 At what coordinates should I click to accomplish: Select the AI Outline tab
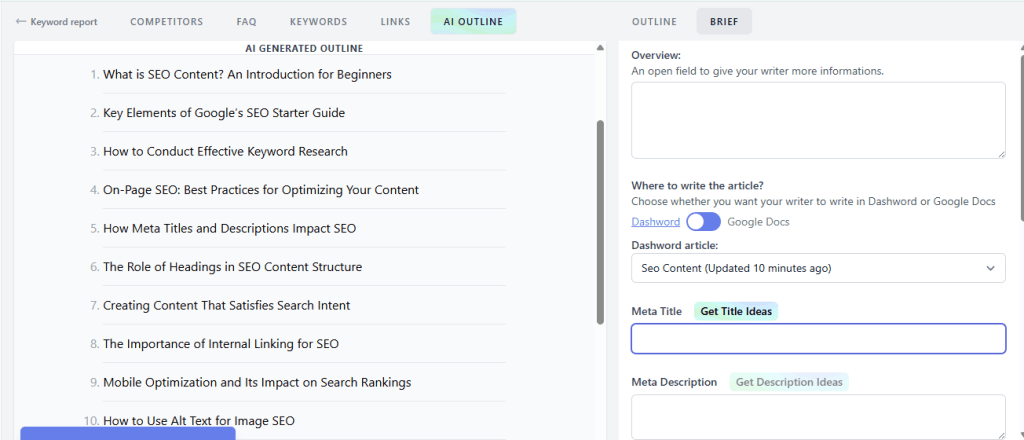pyautogui.click(x=473, y=22)
